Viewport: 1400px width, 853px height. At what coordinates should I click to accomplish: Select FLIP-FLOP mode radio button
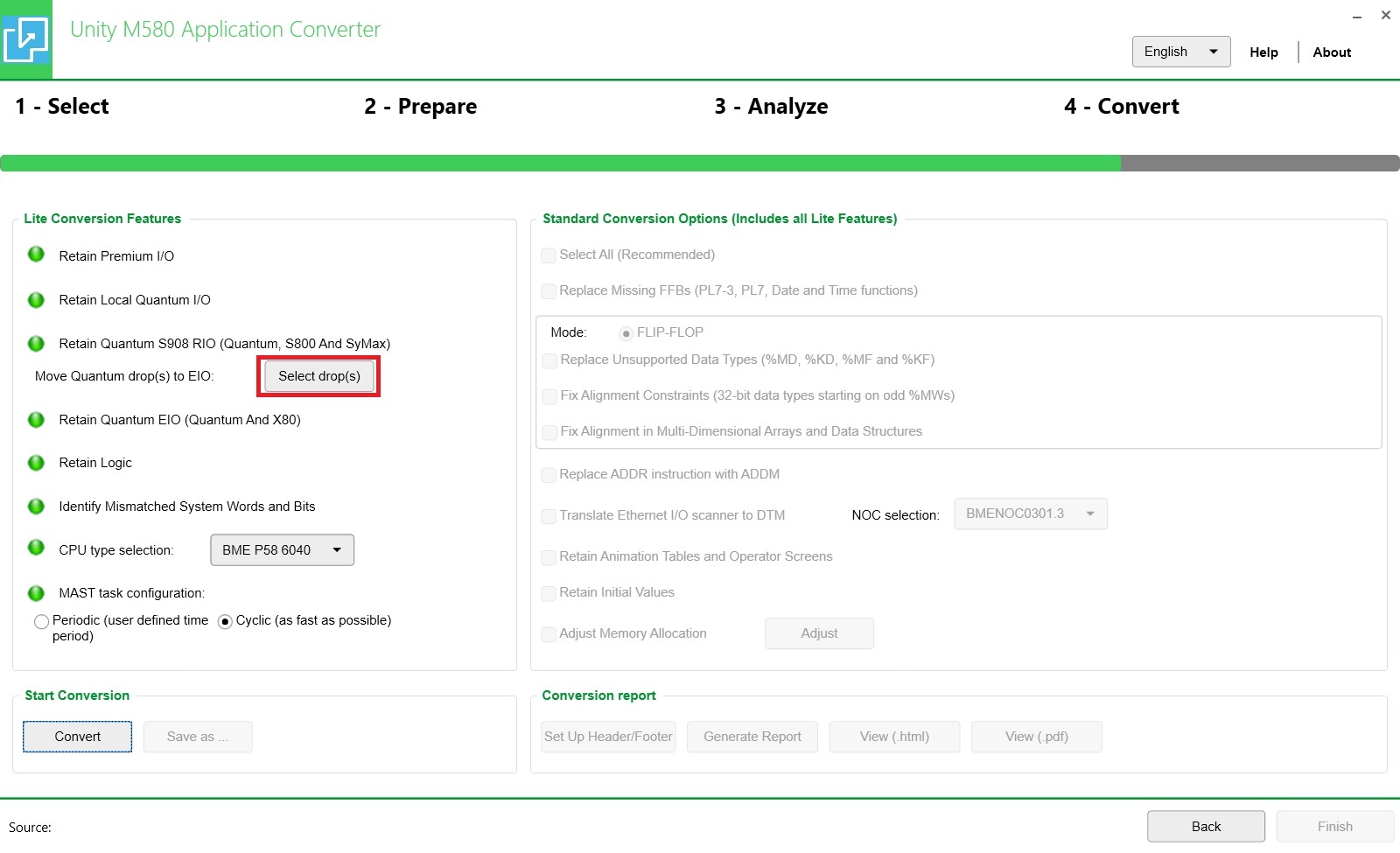coord(626,333)
